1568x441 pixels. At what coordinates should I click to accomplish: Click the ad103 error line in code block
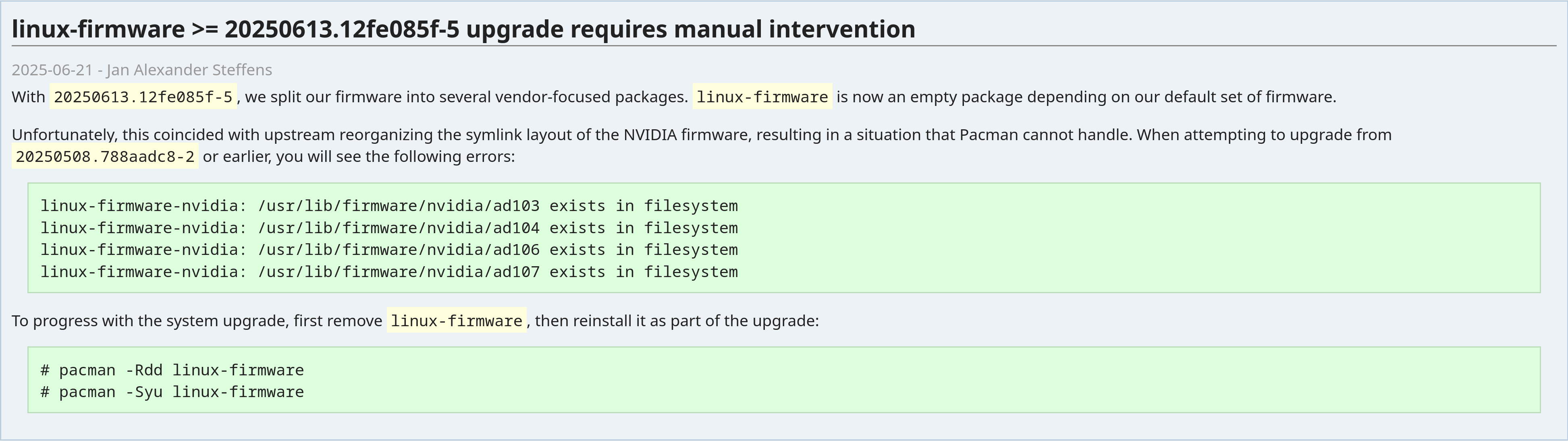pyautogui.click(x=389, y=205)
